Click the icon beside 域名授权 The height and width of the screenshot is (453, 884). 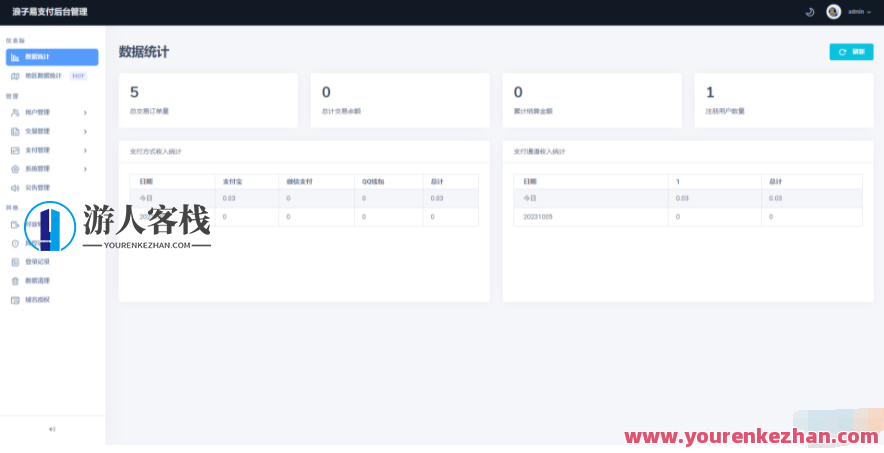15,299
